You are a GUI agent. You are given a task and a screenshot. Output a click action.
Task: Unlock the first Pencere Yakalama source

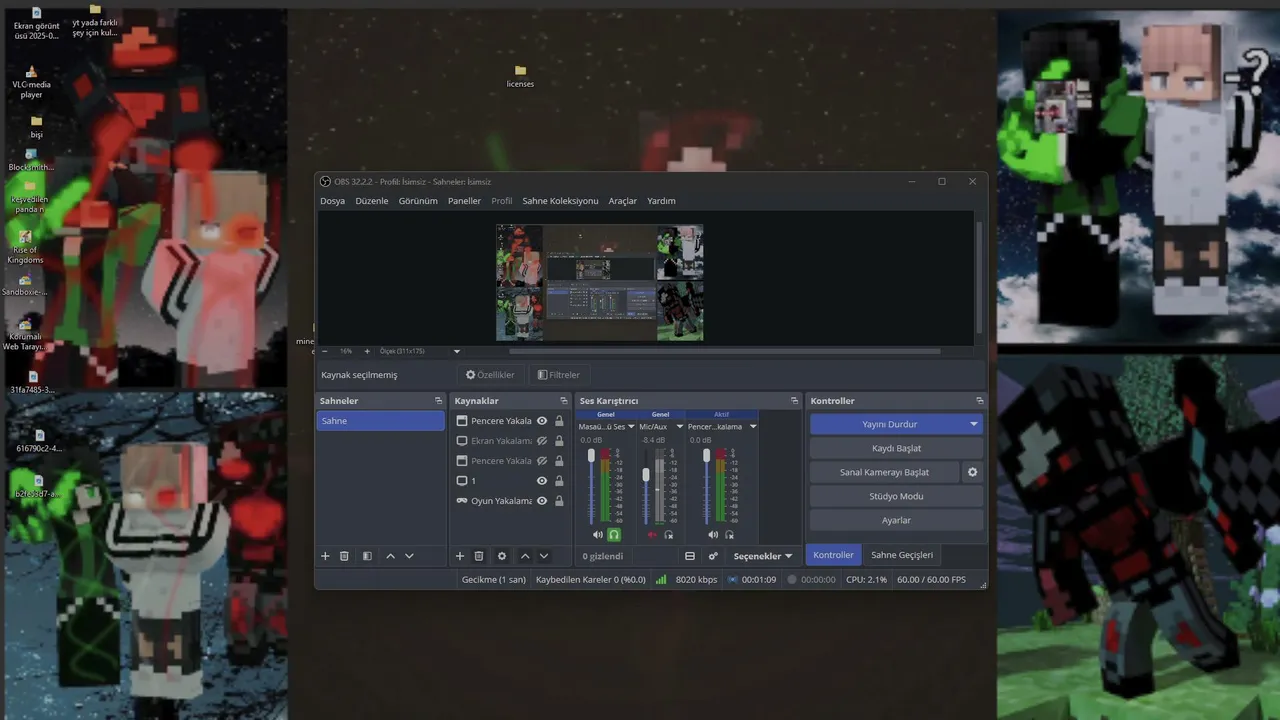click(x=559, y=421)
